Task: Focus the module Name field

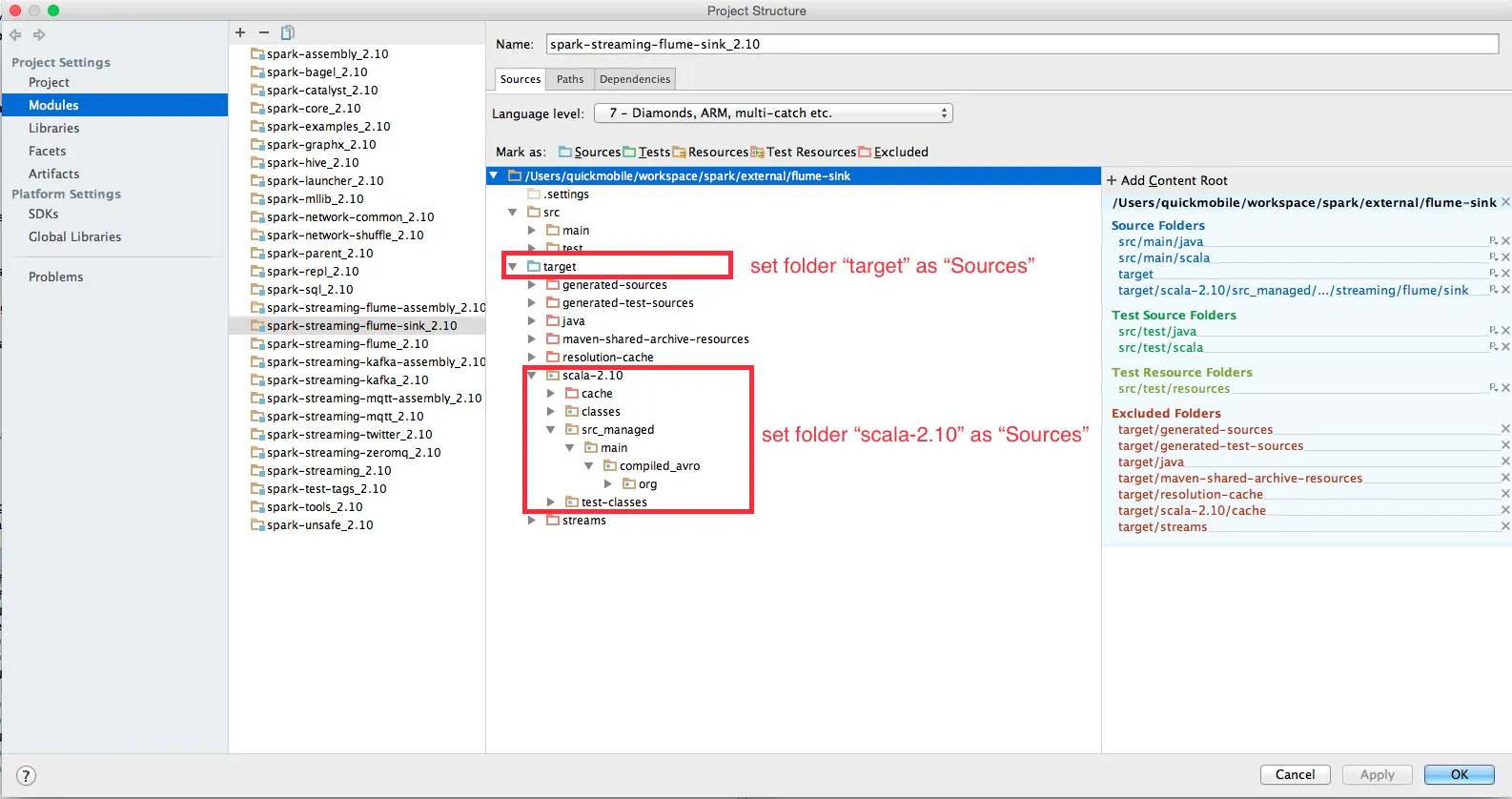Action: click(x=1022, y=44)
